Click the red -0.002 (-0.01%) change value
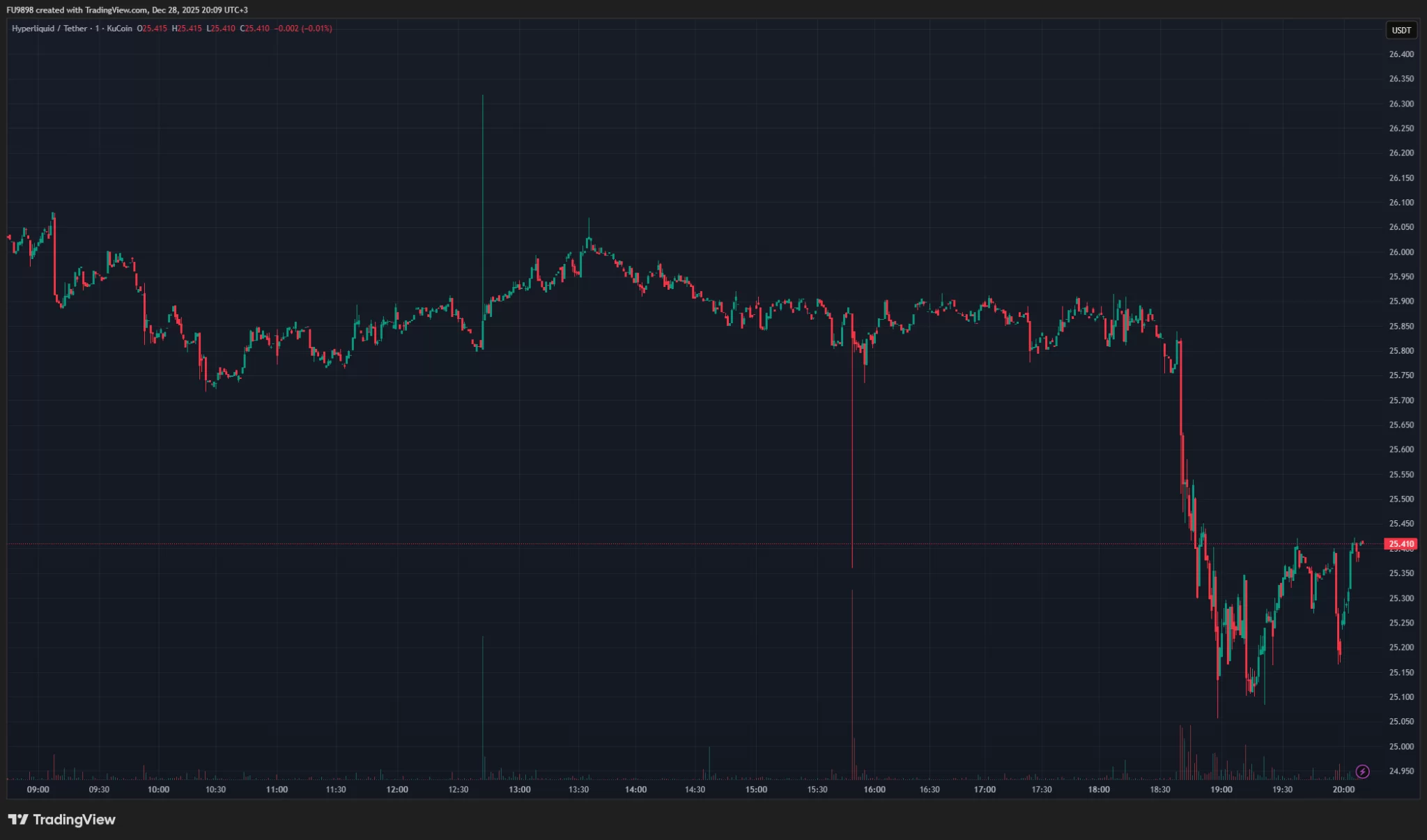The image size is (1427, 840). click(303, 29)
